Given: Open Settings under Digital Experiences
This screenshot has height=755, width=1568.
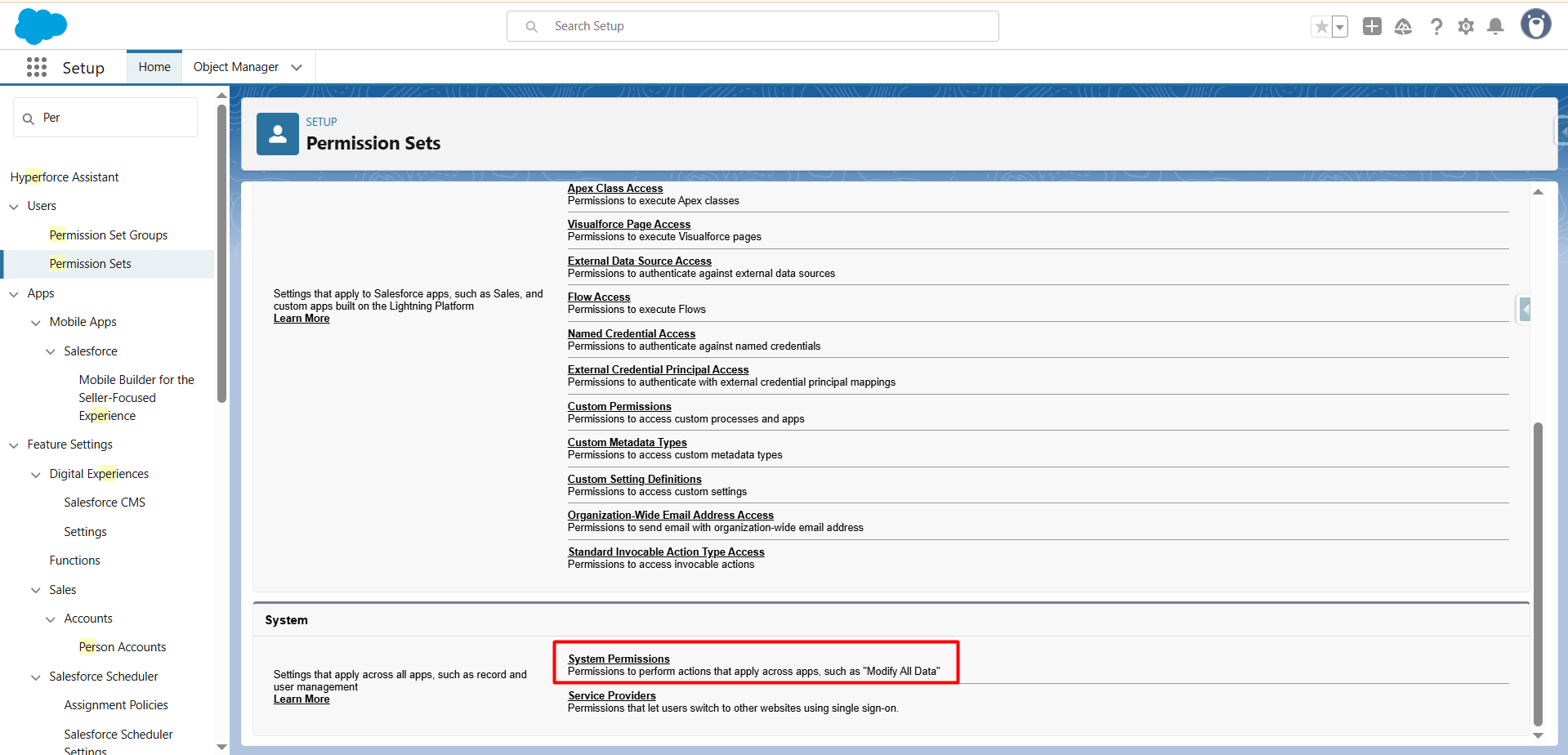Looking at the screenshot, I should click(85, 532).
